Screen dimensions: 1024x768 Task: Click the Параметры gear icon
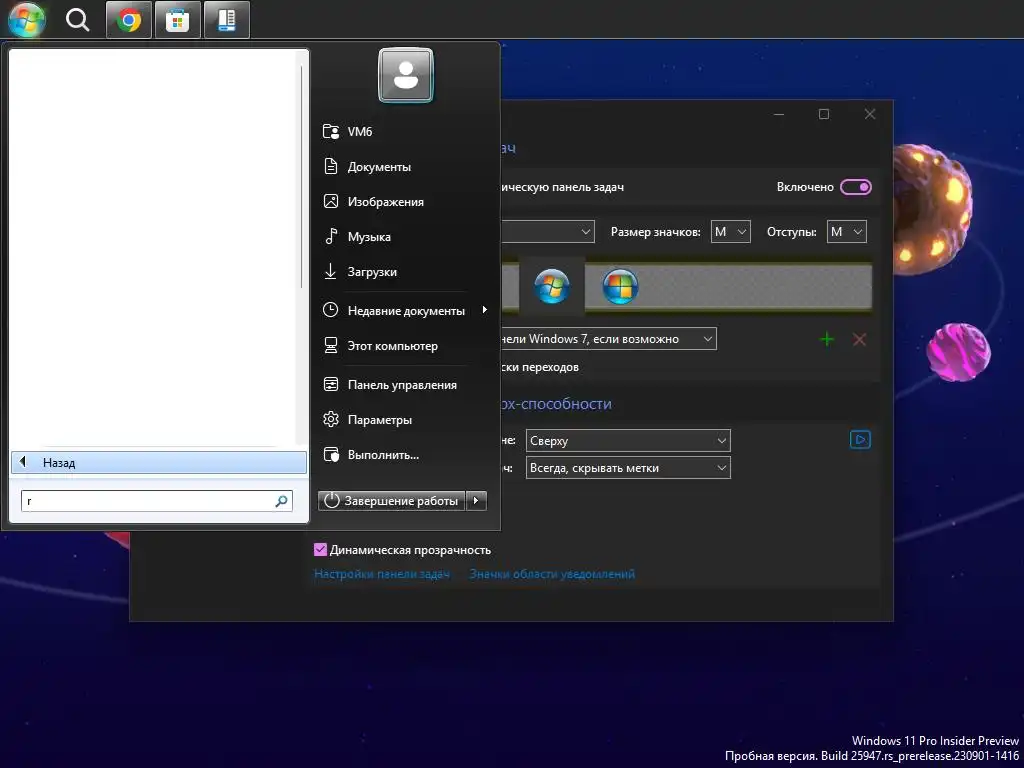tap(331, 419)
